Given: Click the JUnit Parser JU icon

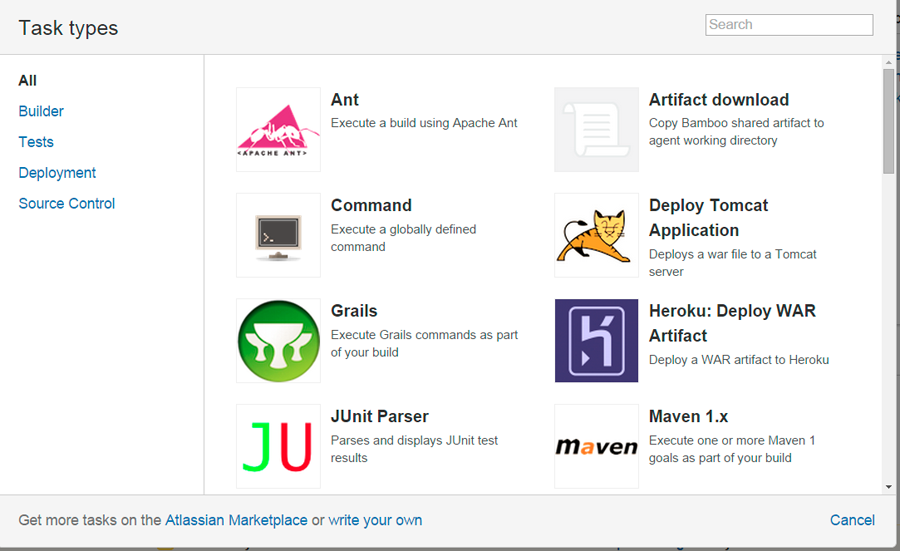Looking at the screenshot, I should coord(278,447).
